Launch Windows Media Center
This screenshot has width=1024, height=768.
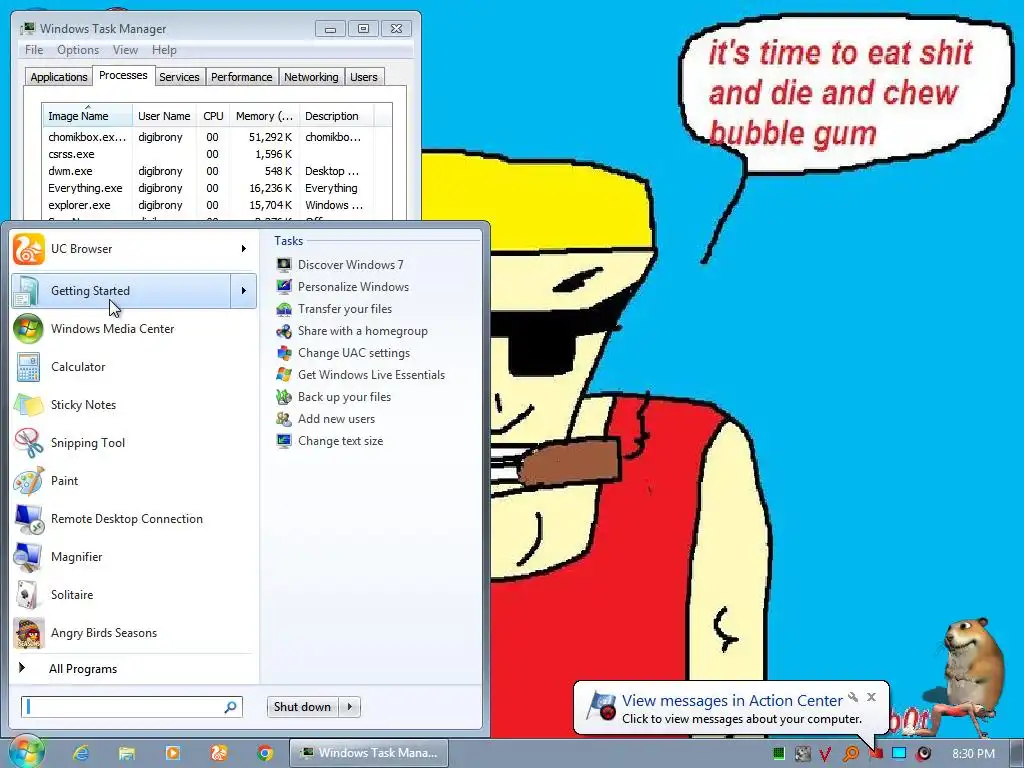tap(133, 328)
